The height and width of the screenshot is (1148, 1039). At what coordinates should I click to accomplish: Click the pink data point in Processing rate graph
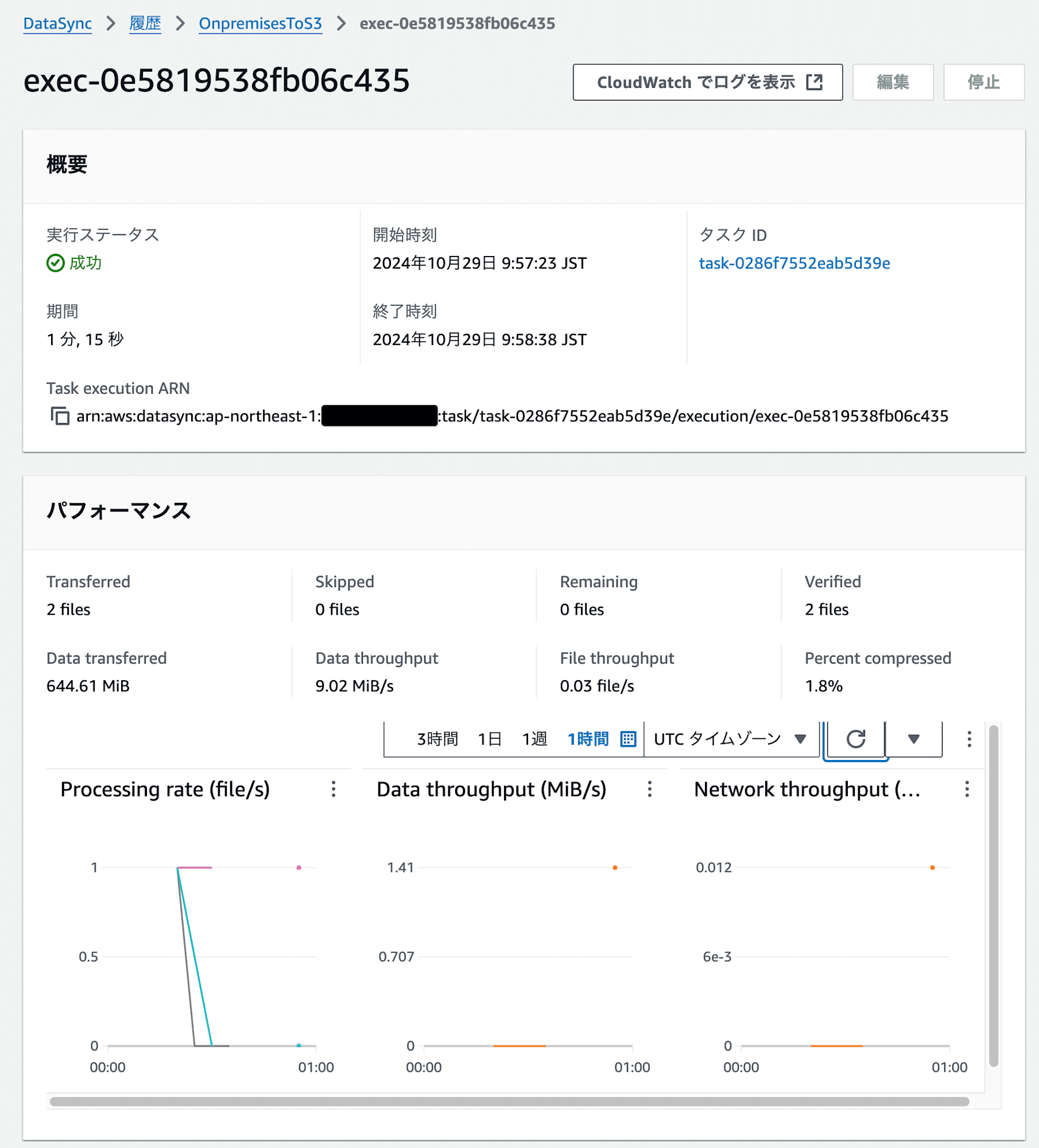click(x=298, y=867)
